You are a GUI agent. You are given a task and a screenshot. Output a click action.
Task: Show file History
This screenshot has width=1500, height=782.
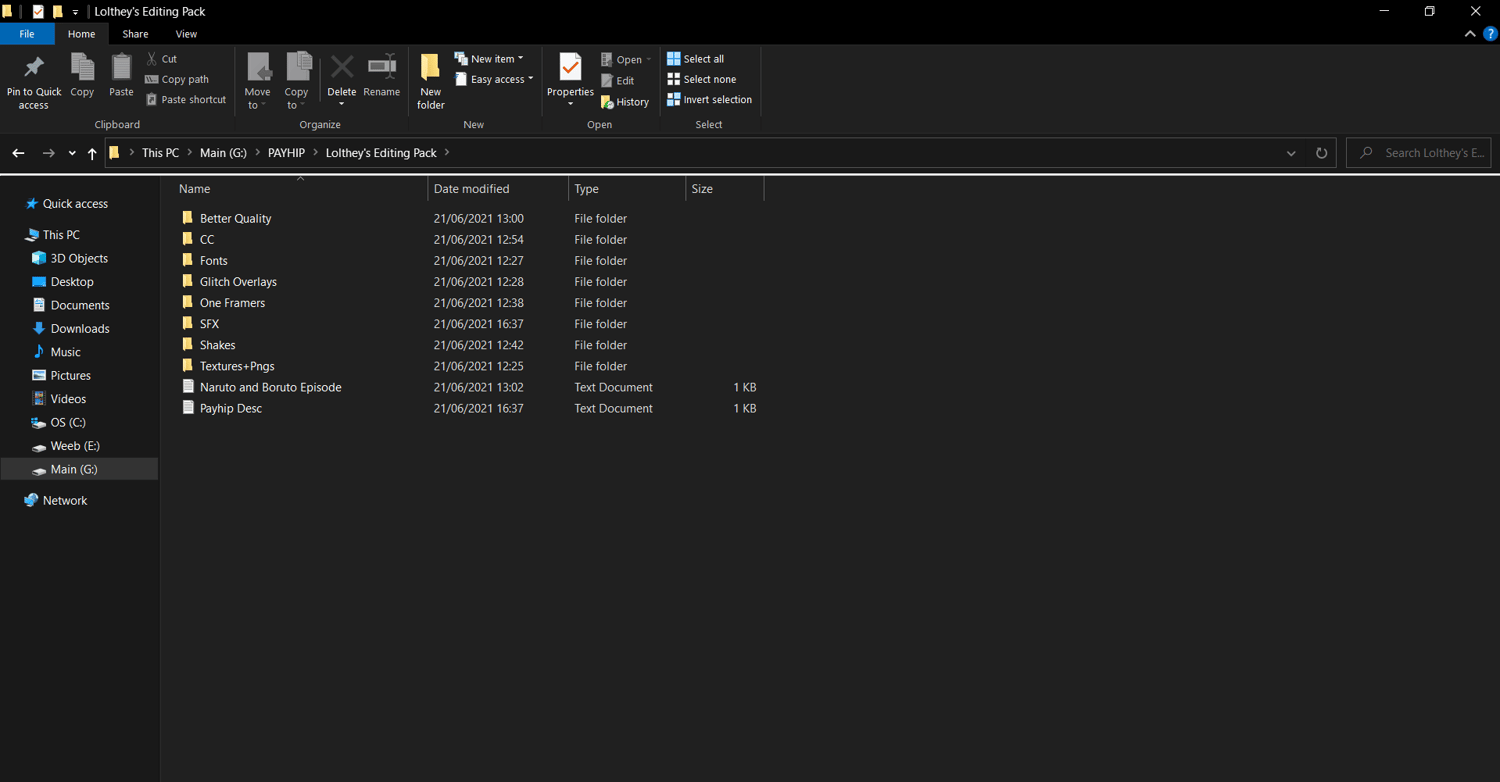pyautogui.click(x=625, y=102)
